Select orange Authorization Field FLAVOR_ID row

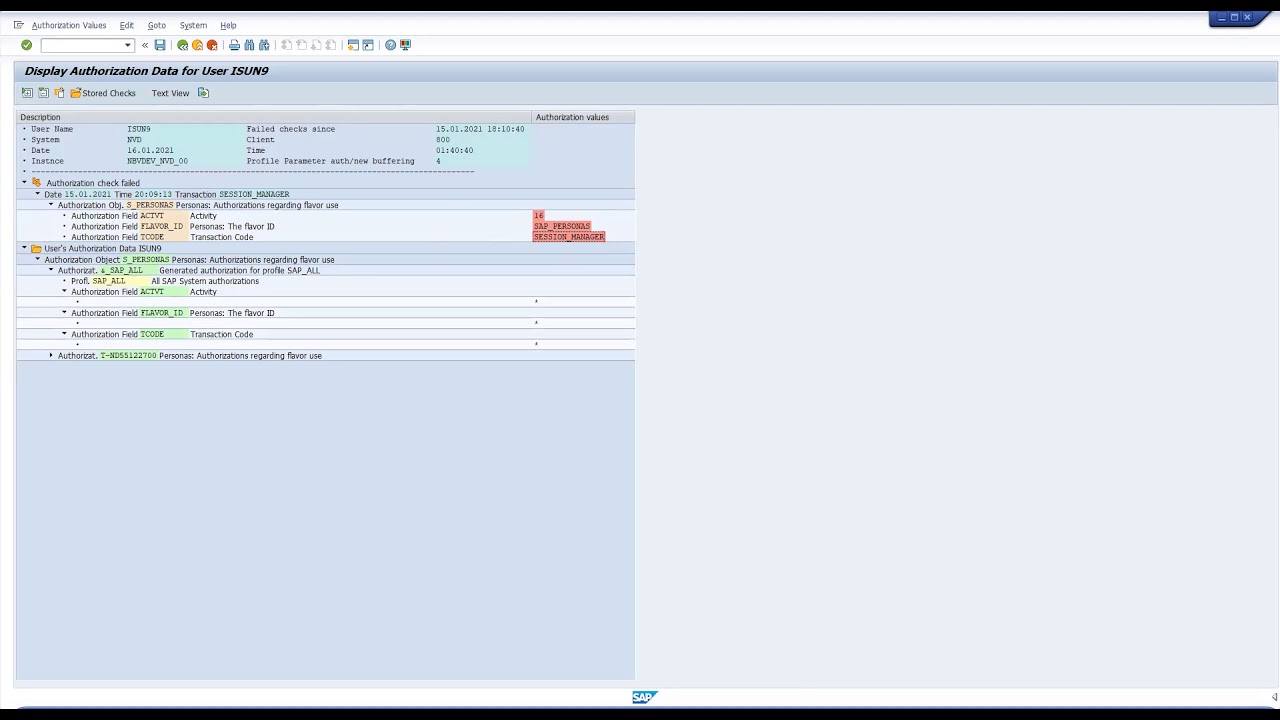point(325,227)
